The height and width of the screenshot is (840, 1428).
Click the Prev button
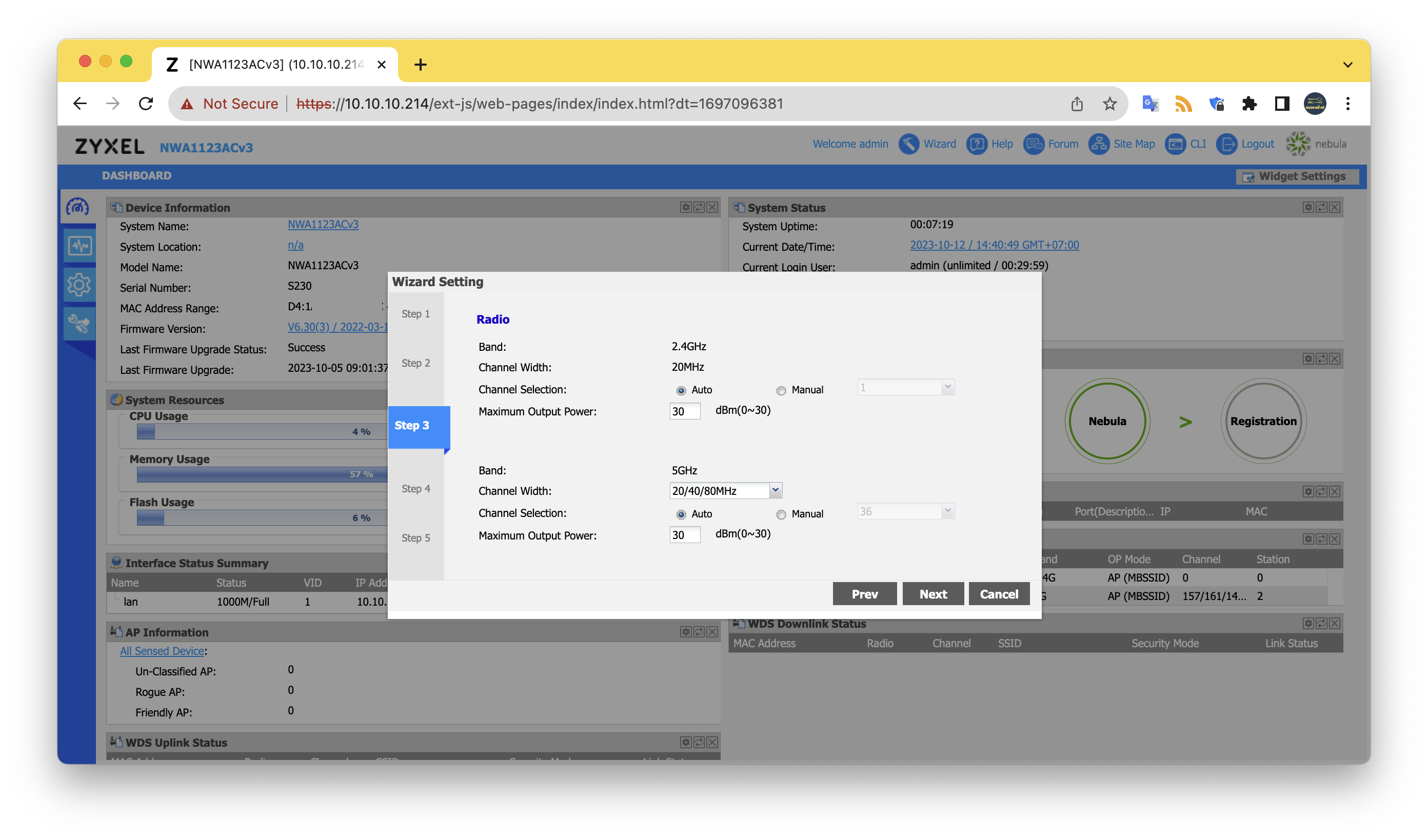click(865, 594)
